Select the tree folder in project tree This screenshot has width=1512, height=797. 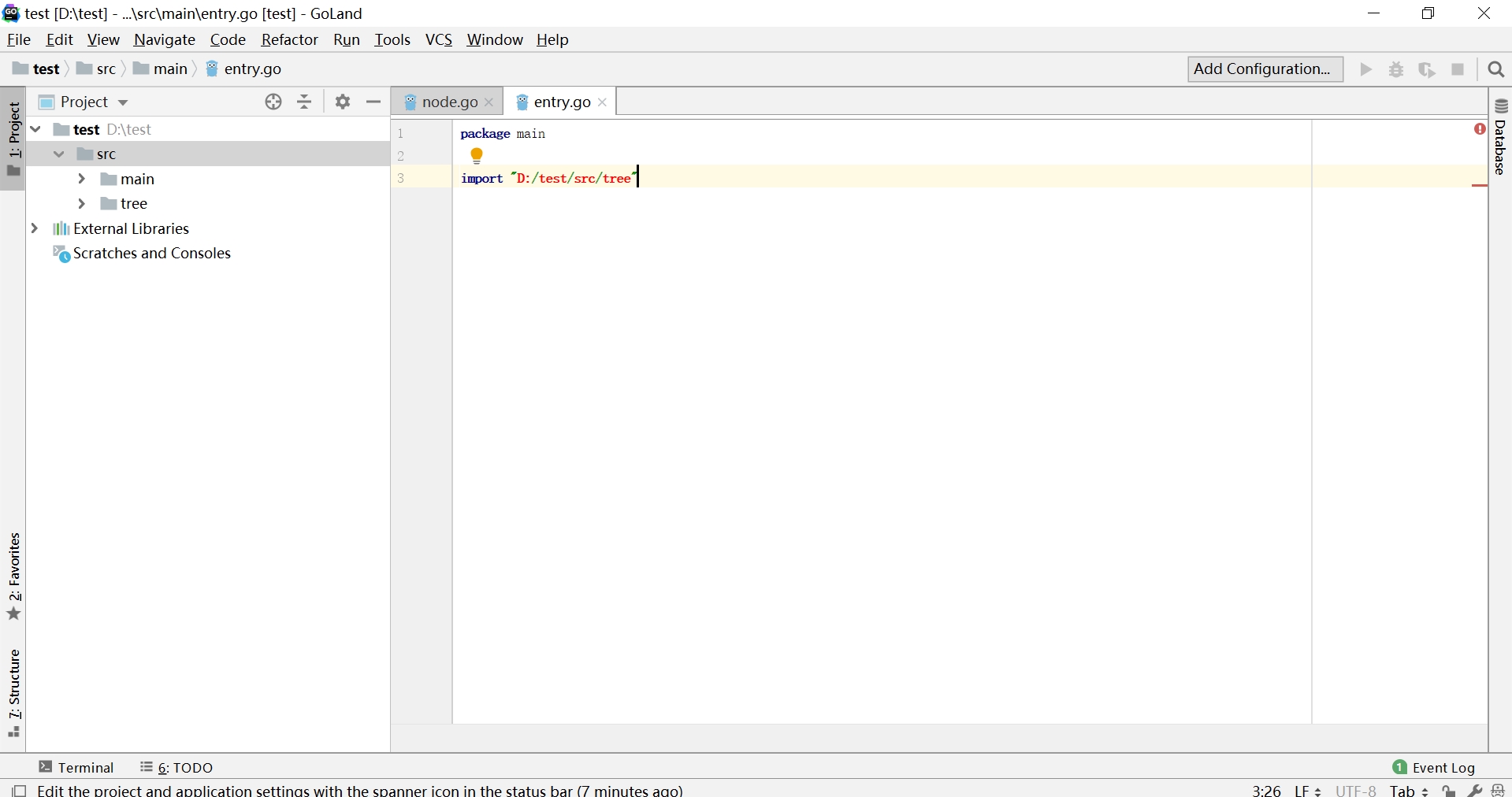[209, 203]
